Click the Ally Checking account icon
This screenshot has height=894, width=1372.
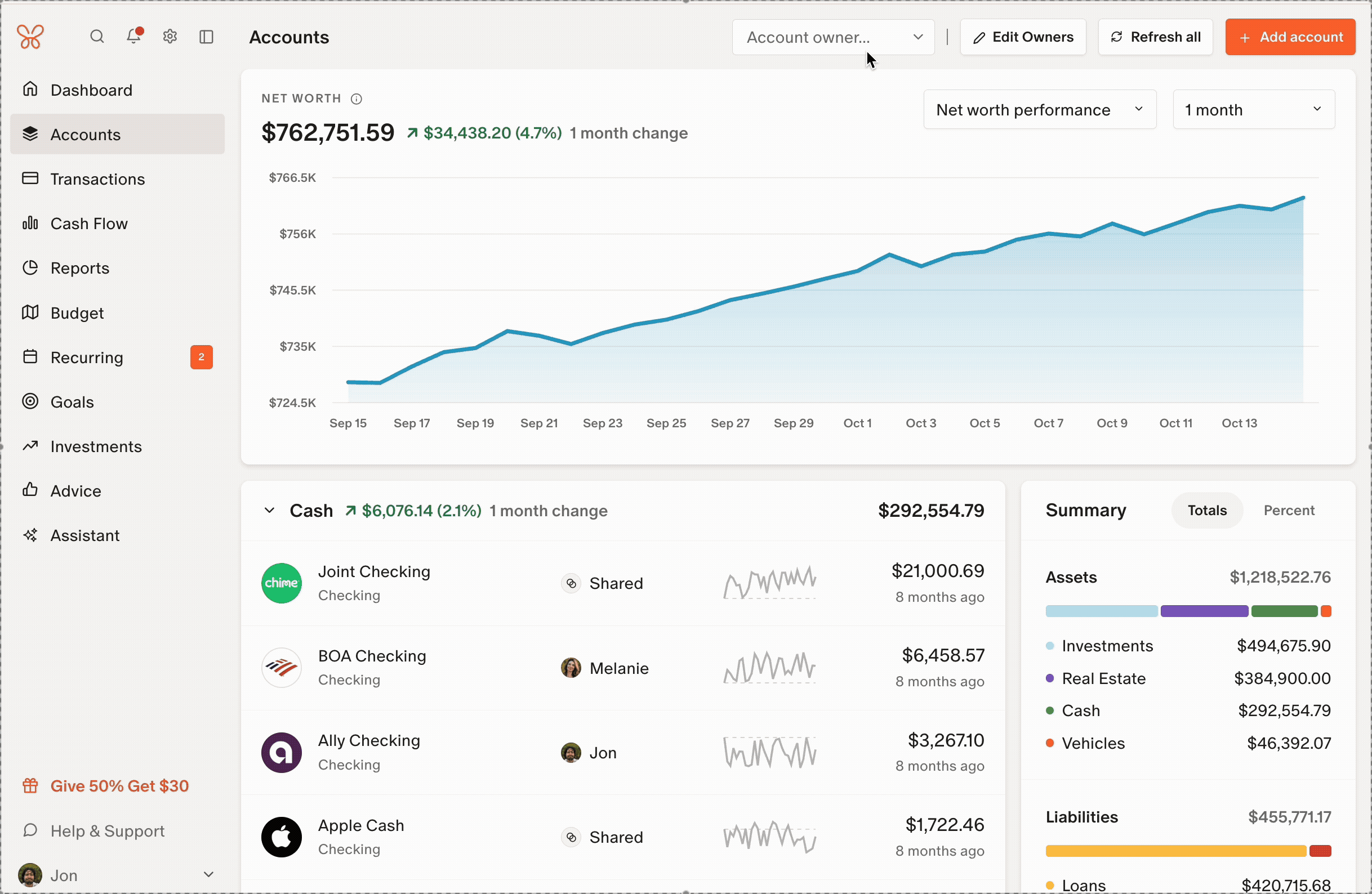tap(281, 752)
